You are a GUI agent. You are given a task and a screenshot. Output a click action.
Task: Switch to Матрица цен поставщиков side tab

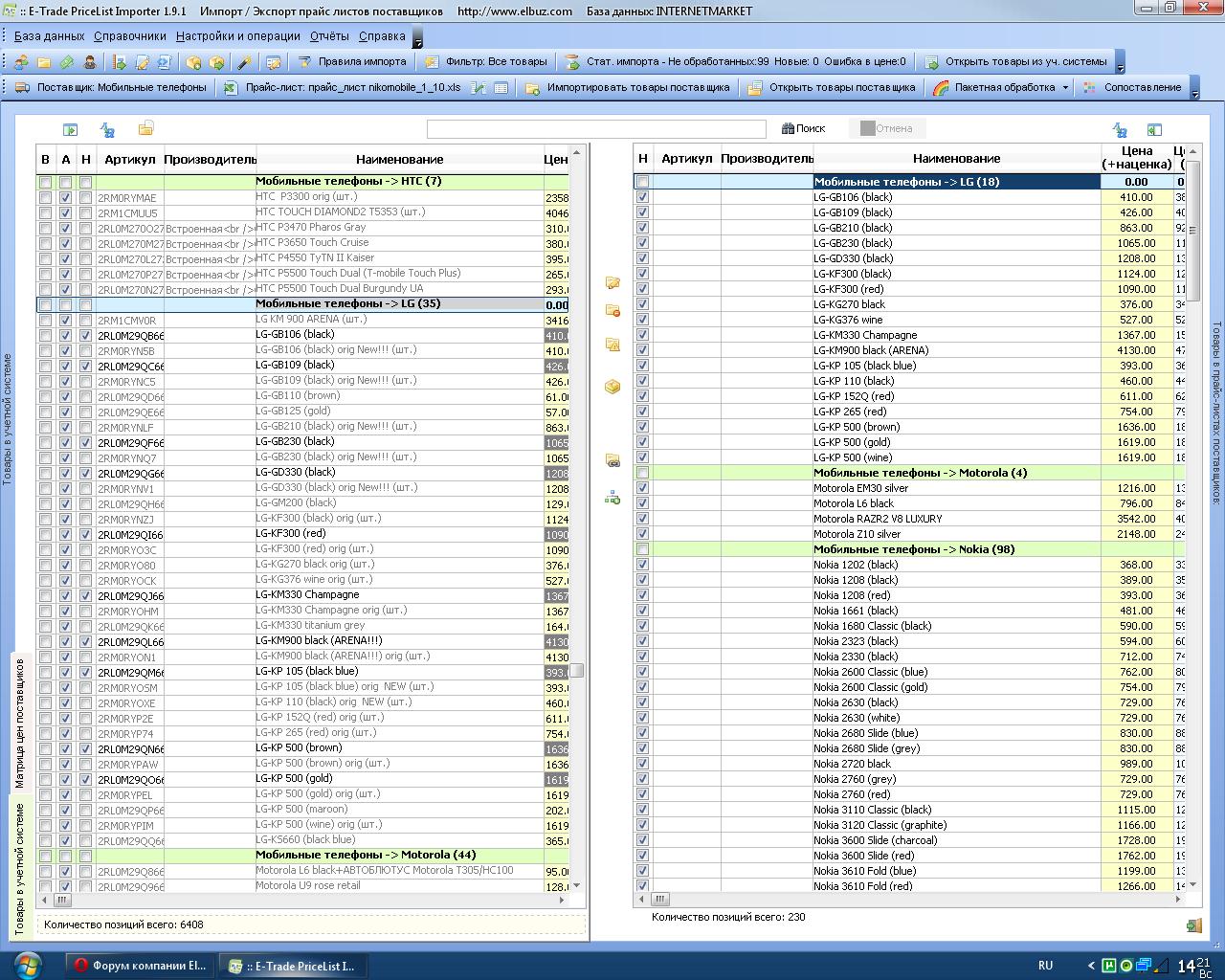point(19,723)
